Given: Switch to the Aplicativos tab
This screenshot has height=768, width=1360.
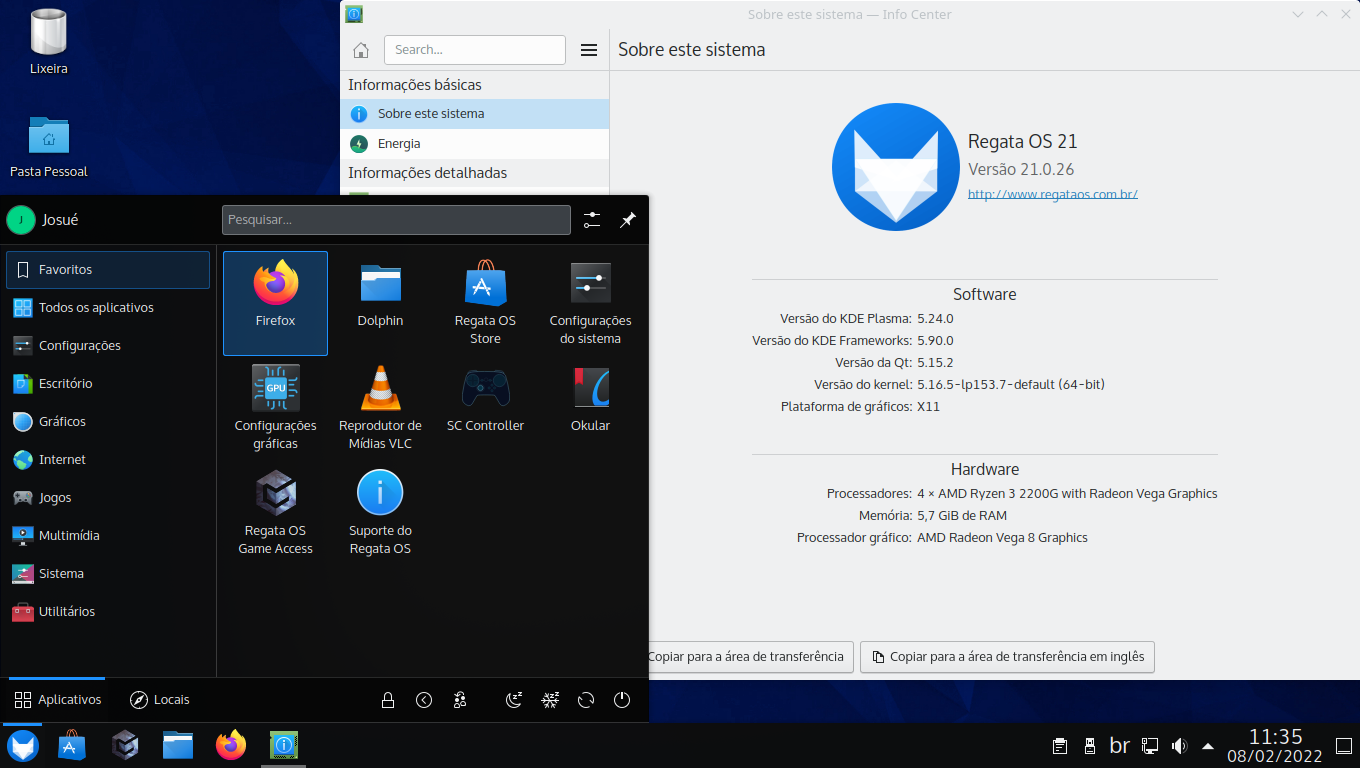Looking at the screenshot, I should click(58, 700).
